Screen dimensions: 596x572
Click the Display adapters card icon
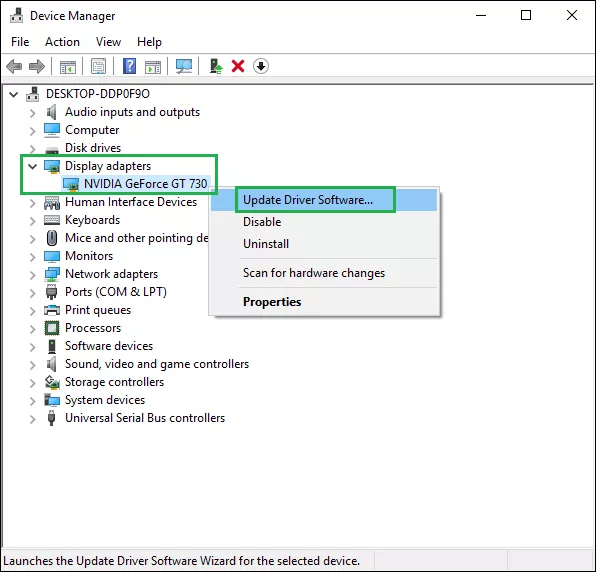click(52, 166)
